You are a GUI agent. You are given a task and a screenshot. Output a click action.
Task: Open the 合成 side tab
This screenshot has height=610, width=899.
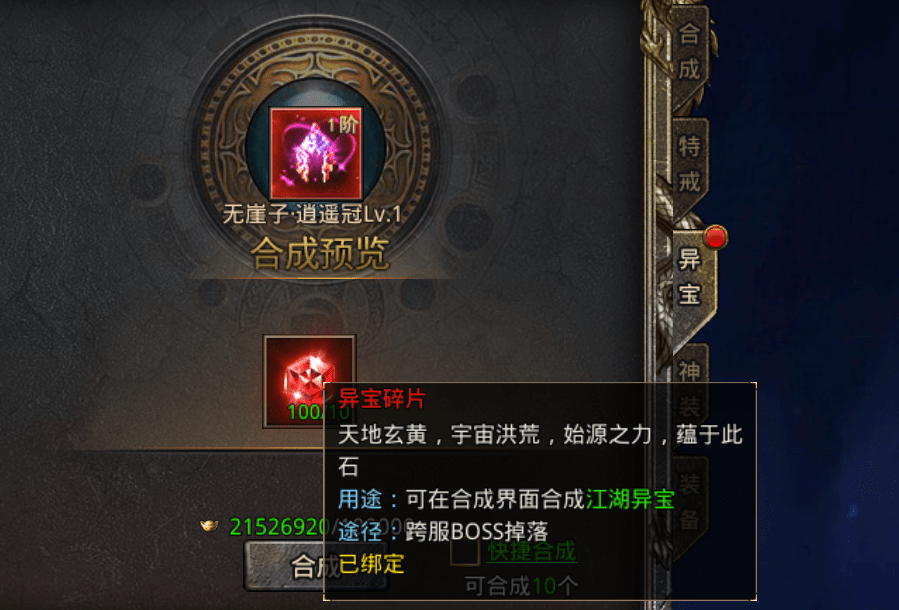[x=689, y=52]
